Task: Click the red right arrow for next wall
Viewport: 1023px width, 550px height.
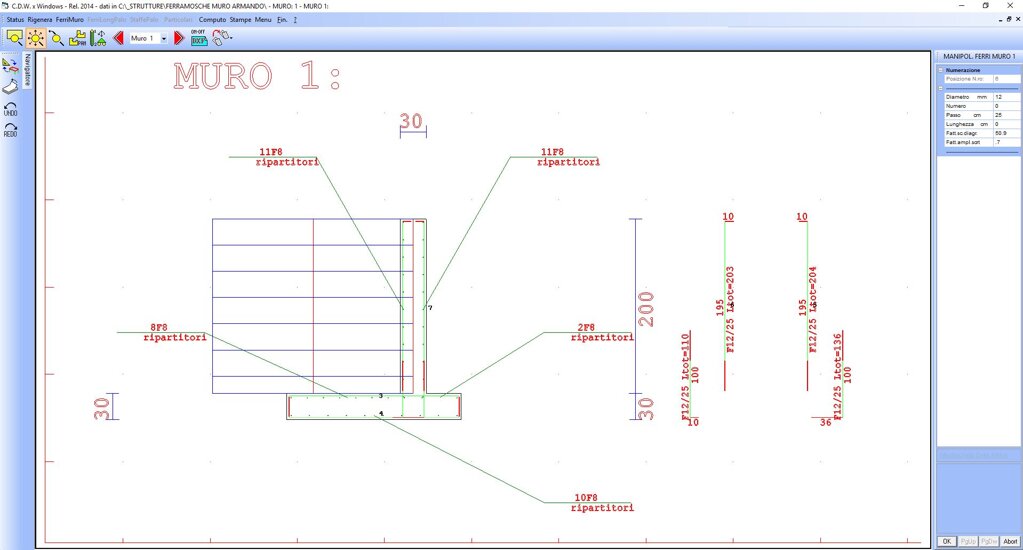Action: [x=179, y=38]
